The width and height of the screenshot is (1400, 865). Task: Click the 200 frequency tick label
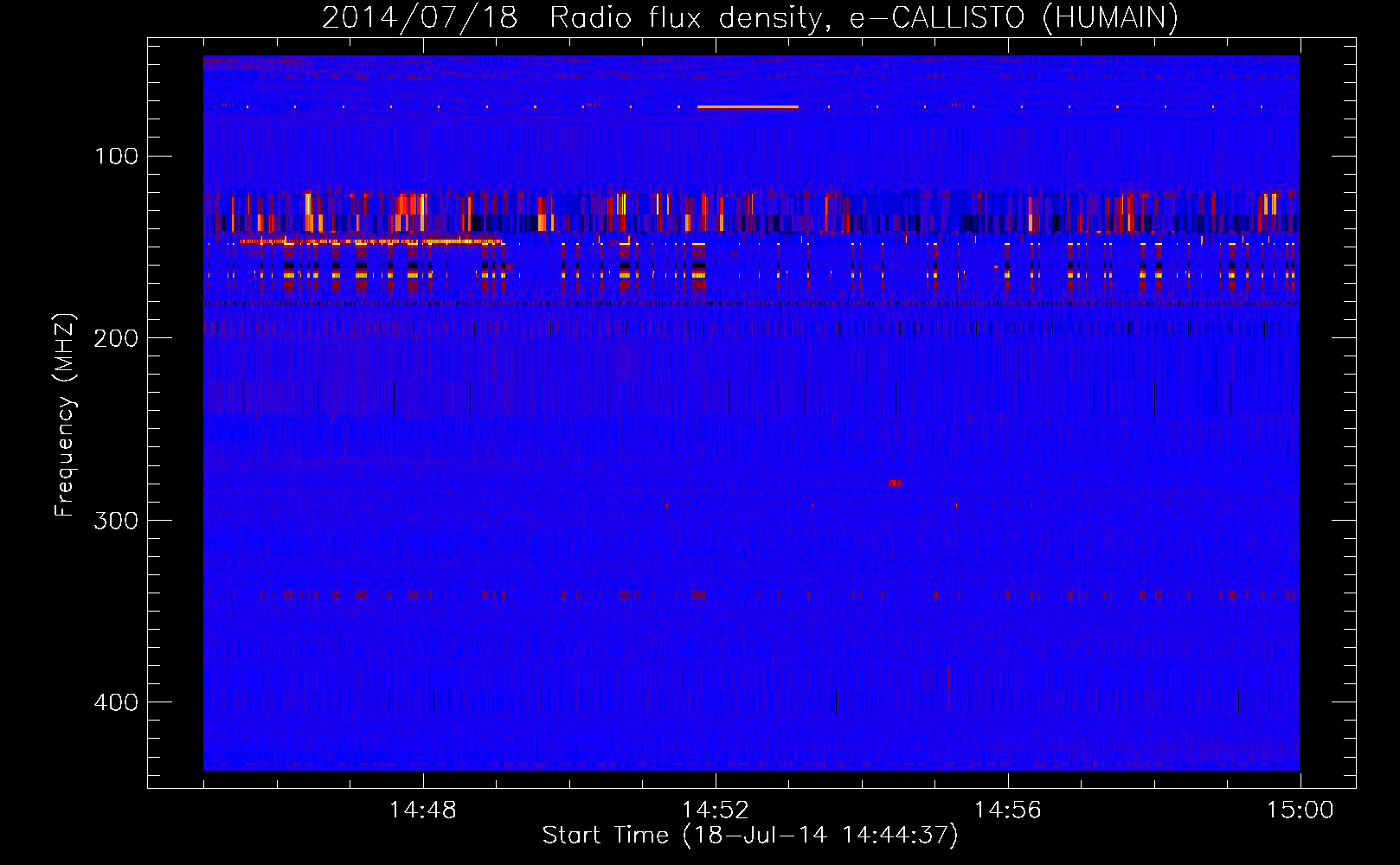click(116, 337)
